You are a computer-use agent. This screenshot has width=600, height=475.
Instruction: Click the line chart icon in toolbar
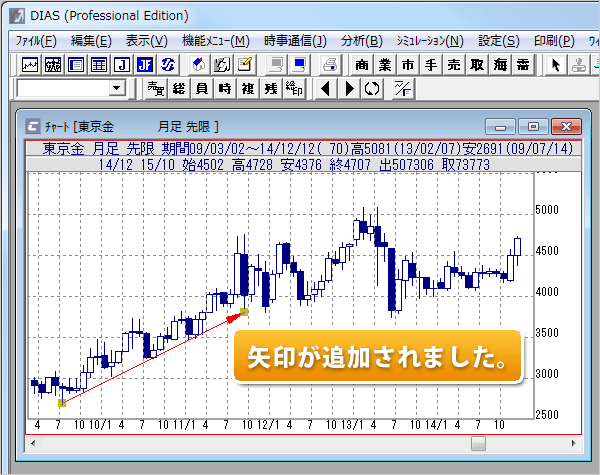coord(30,65)
